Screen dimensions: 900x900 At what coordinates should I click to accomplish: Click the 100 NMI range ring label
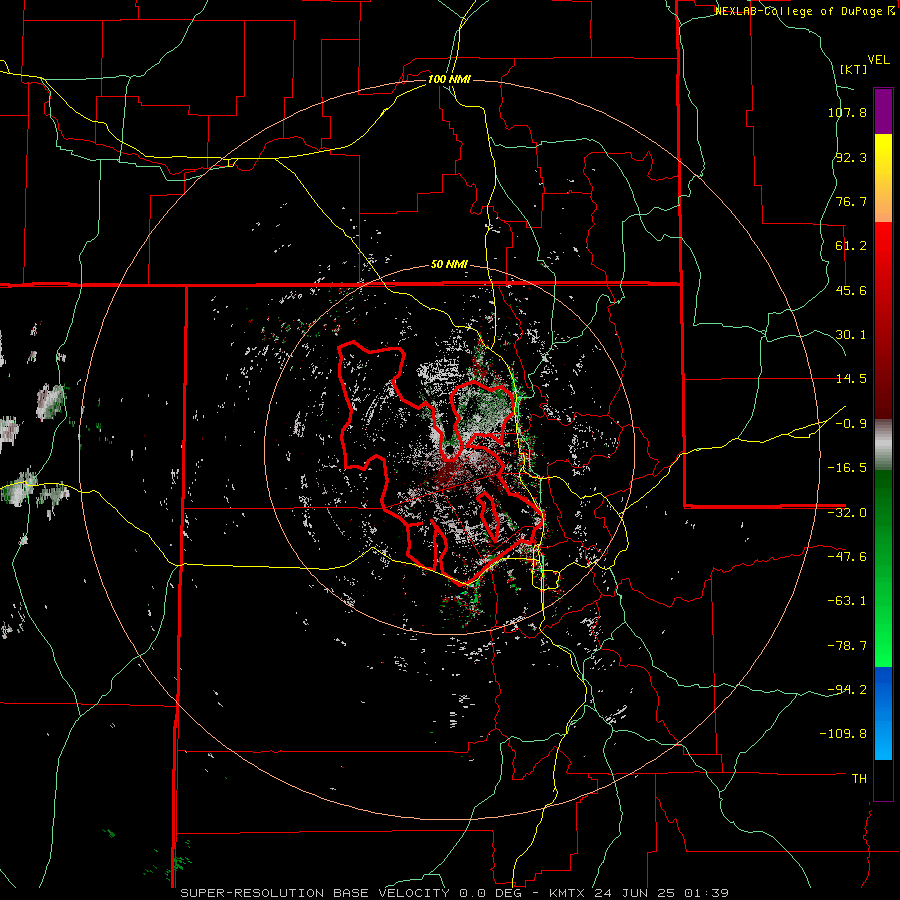[x=449, y=79]
